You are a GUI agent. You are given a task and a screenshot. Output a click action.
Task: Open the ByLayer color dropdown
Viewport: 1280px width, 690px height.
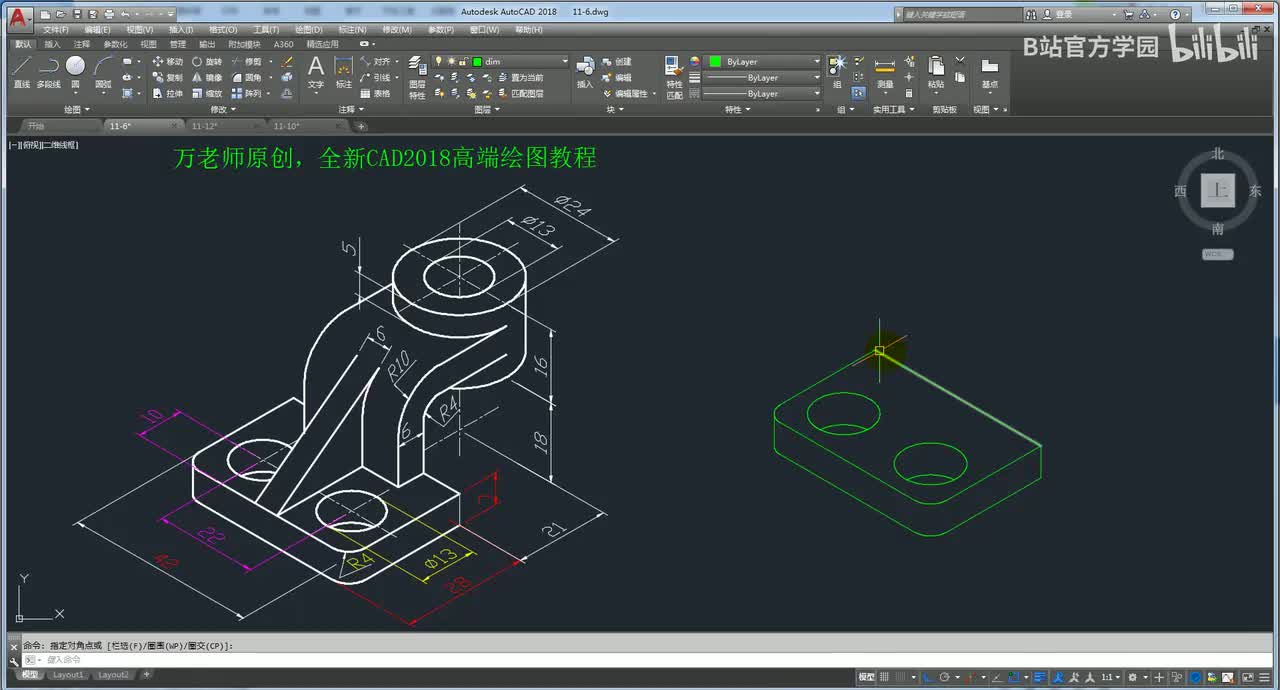coord(764,62)
